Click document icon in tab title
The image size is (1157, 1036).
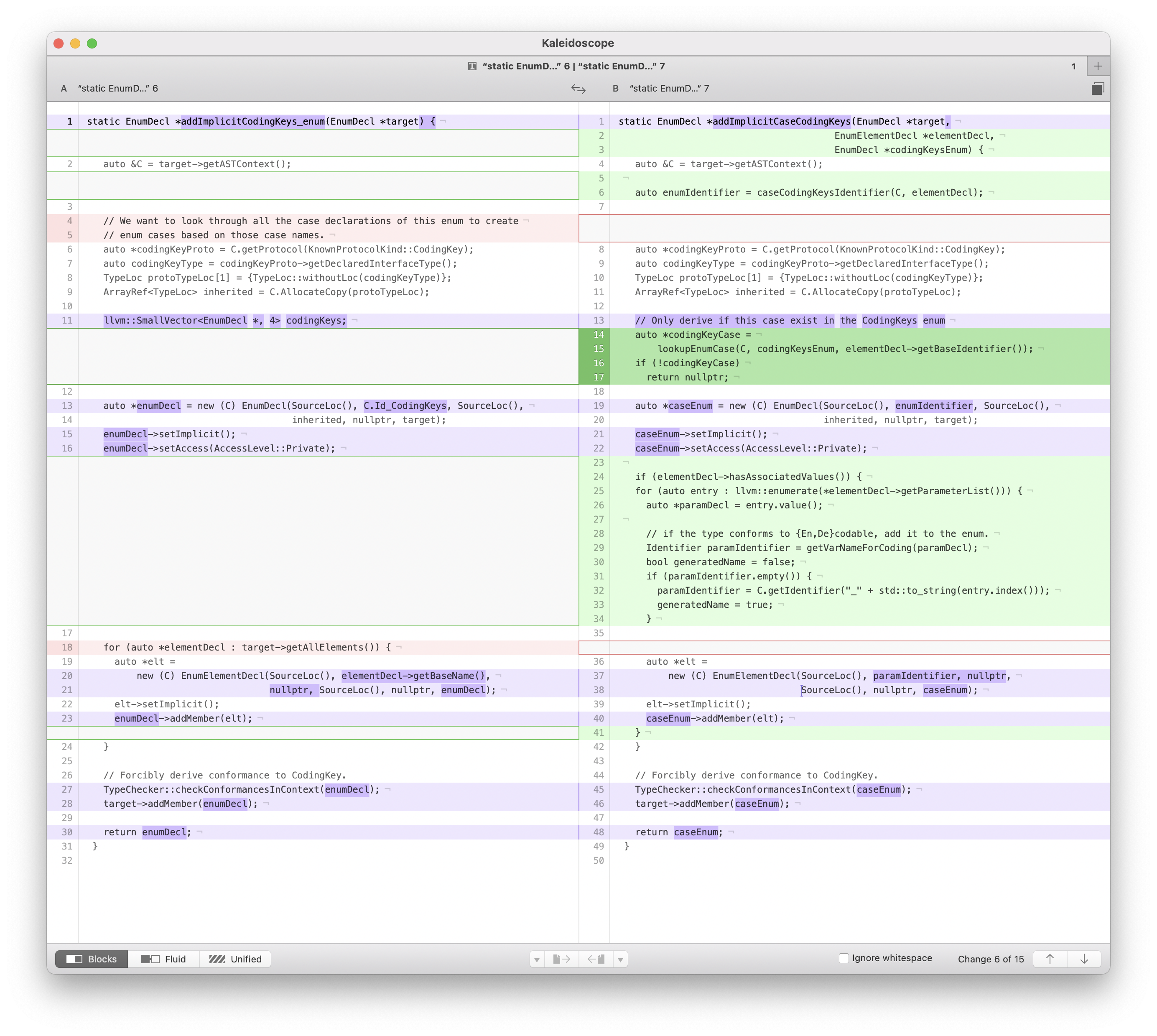click(x=472, y=66)
